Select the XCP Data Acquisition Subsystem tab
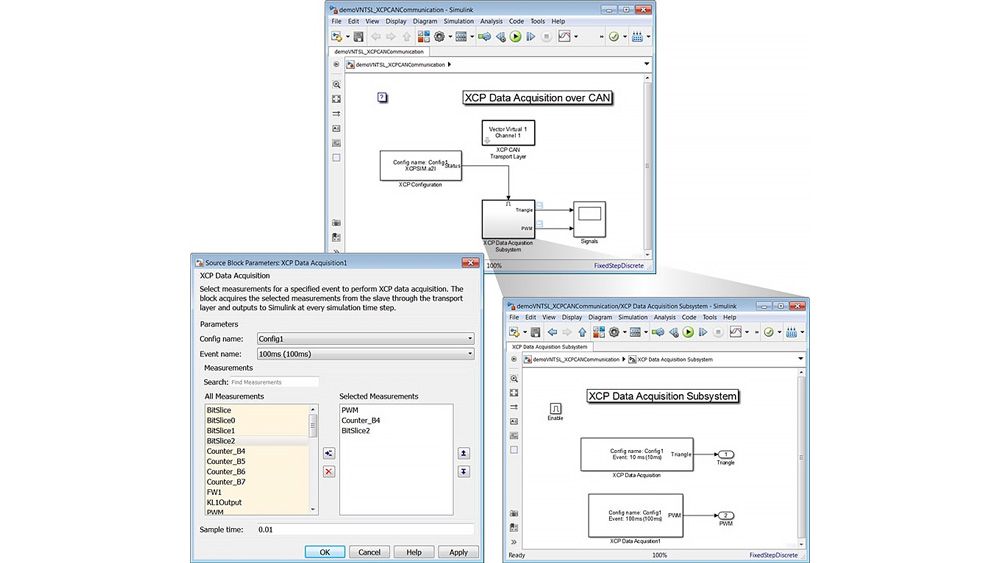The image size is (1000, 563). pyautogui.click(x=550, y=346)
